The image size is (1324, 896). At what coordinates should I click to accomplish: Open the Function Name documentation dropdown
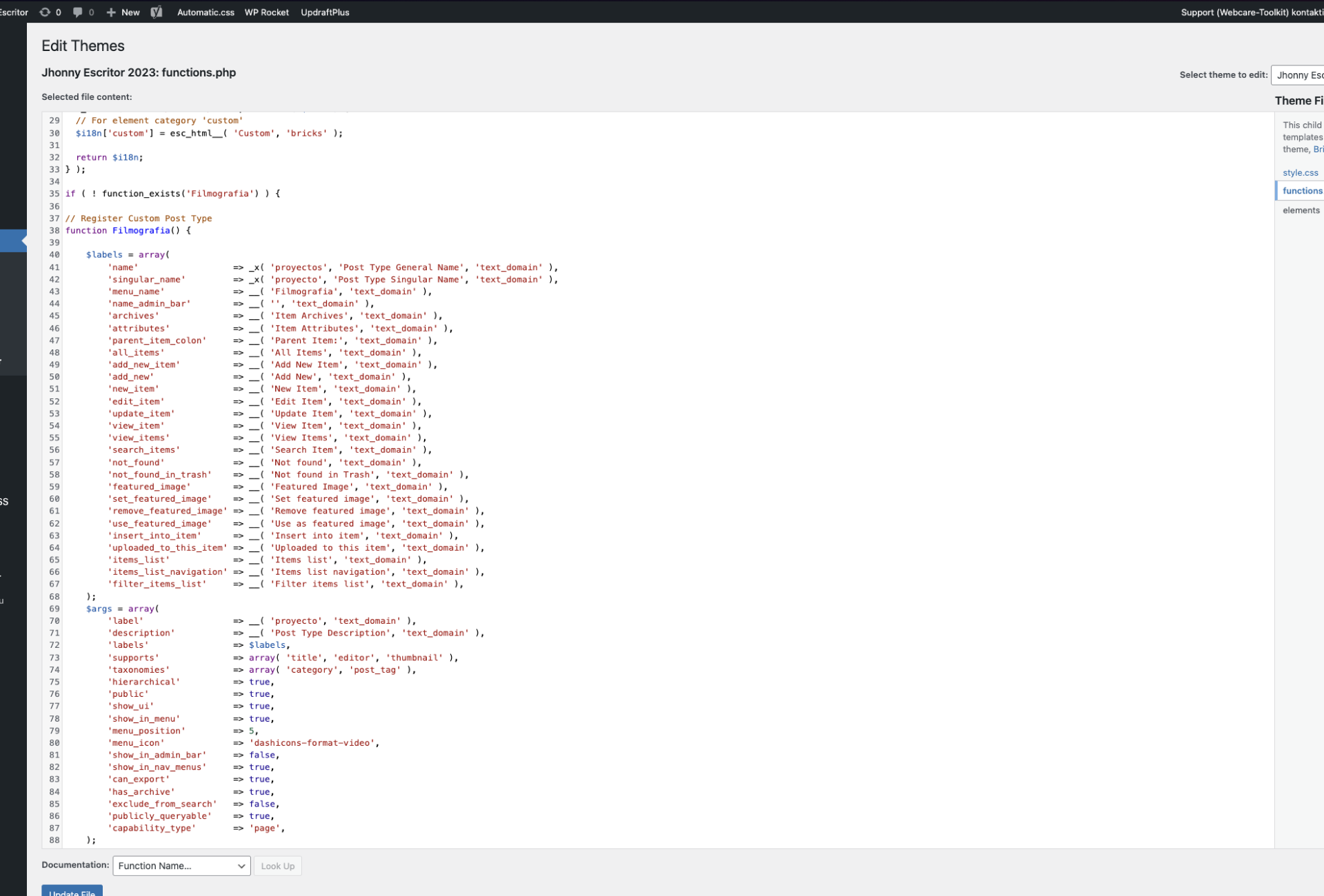[181, 866]
